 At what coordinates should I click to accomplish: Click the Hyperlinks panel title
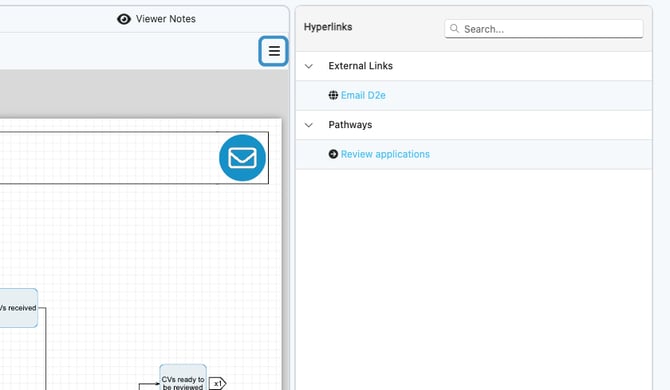coord(328,27)
